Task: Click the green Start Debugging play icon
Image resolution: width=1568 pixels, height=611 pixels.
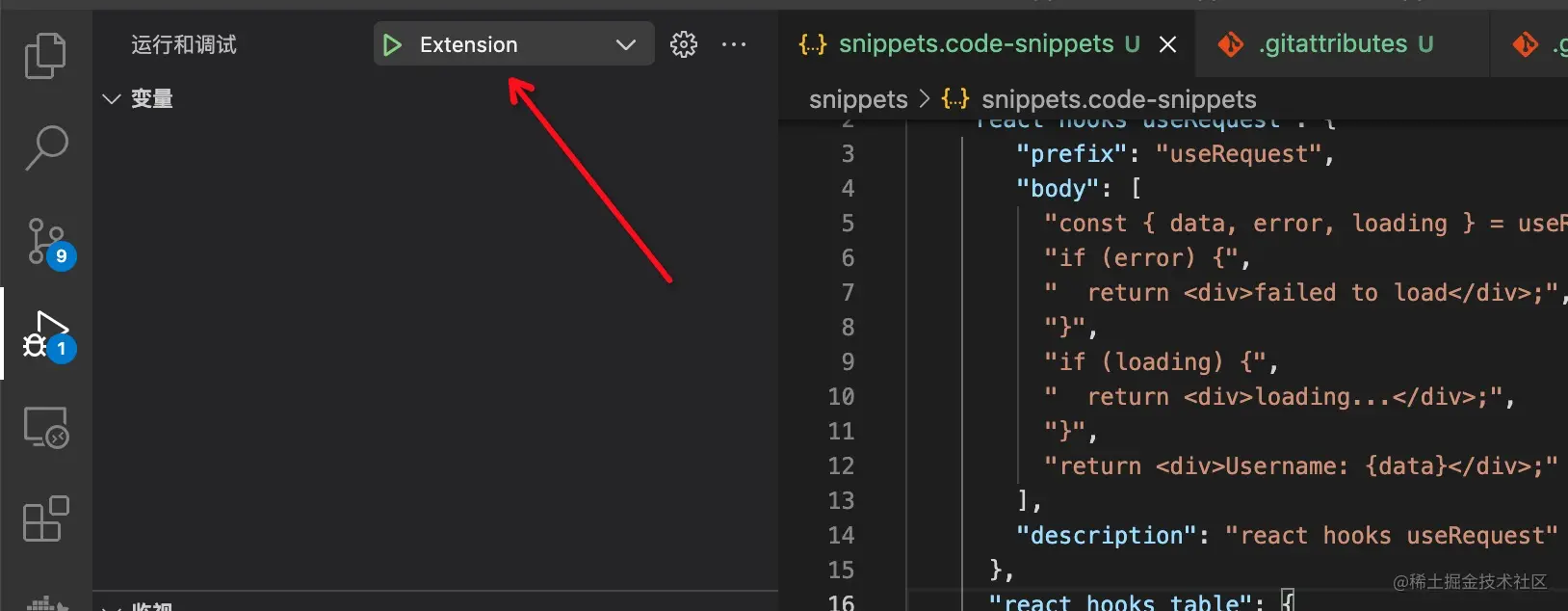Action: tap(392, 45)
